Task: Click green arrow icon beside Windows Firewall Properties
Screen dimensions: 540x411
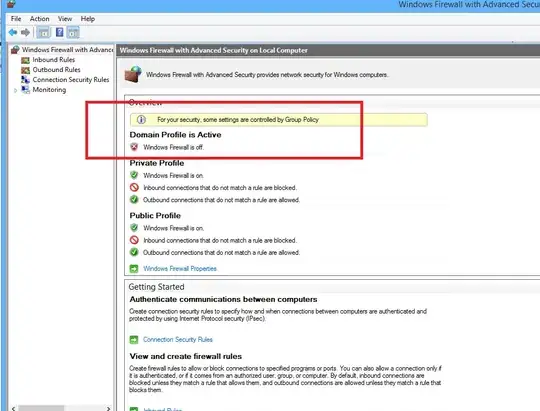Action: tap(134, 269)
